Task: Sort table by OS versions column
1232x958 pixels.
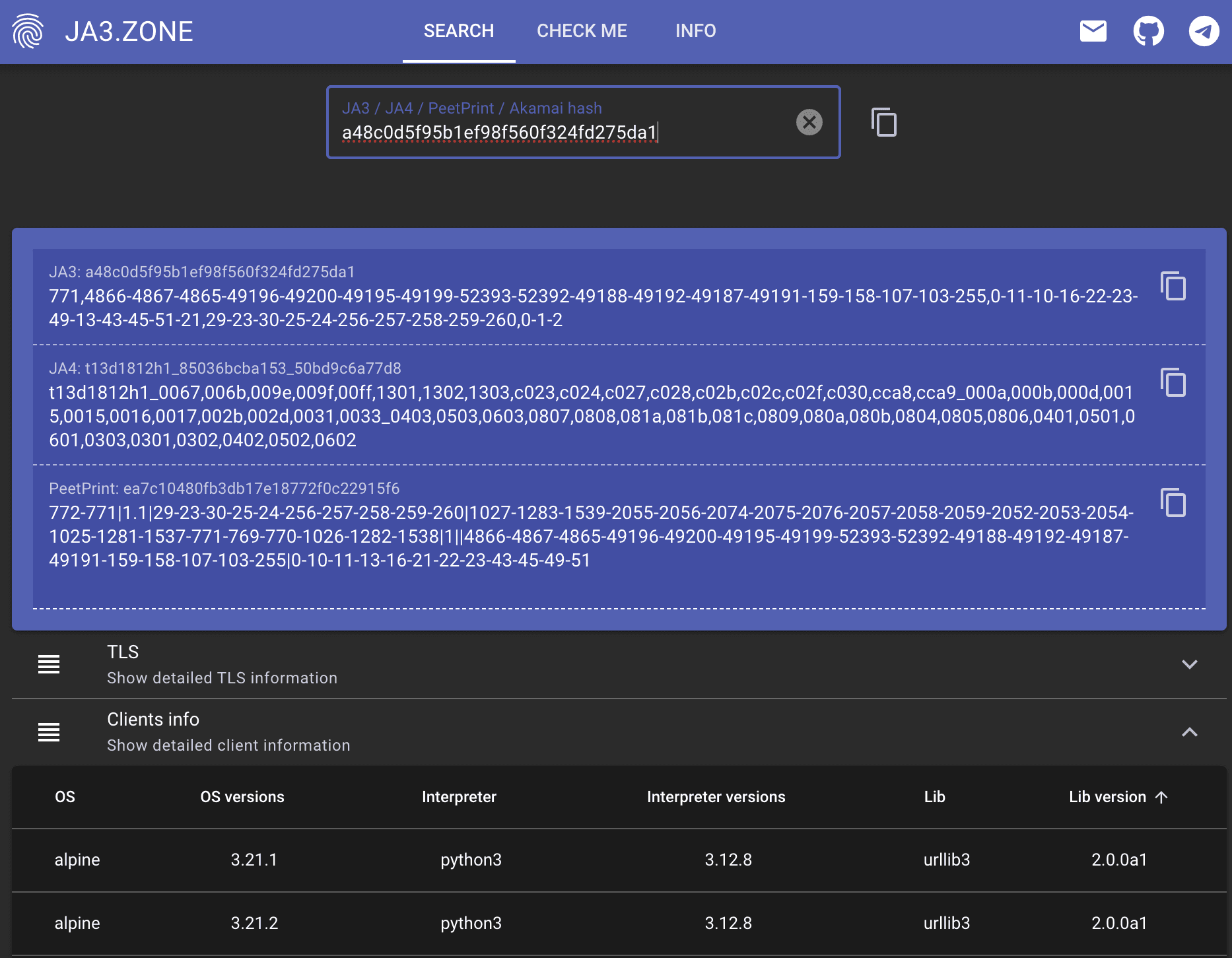Action: (242, 797)
